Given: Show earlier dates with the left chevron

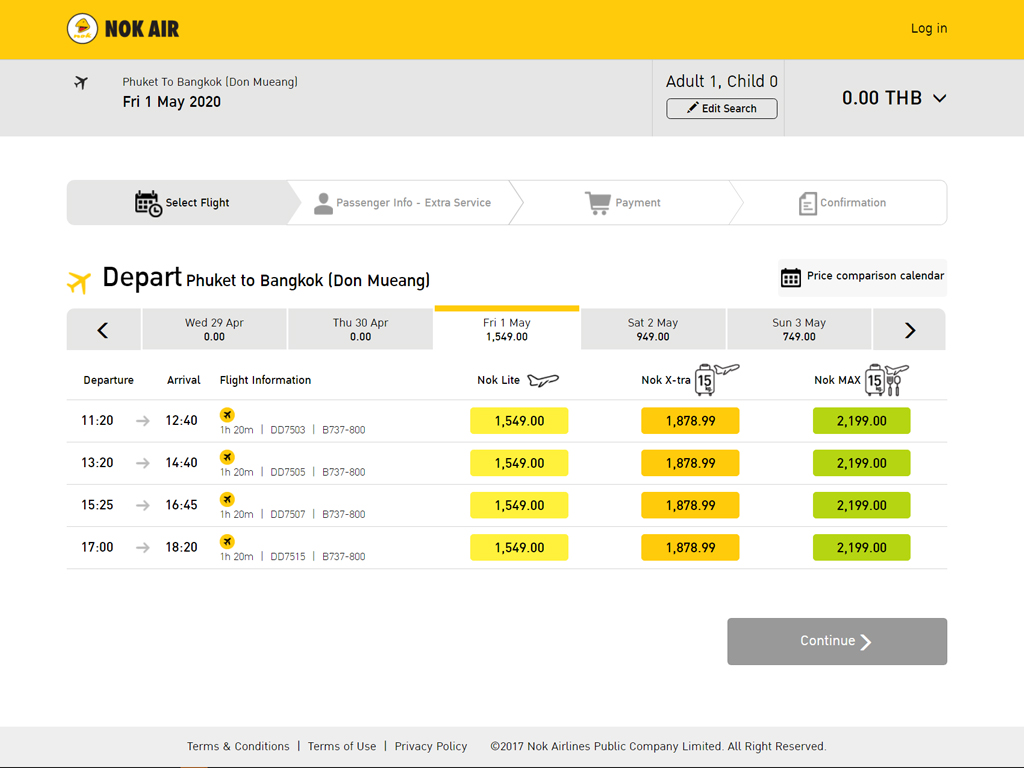Looking at the screenshot, I should [x=103, y=330].
